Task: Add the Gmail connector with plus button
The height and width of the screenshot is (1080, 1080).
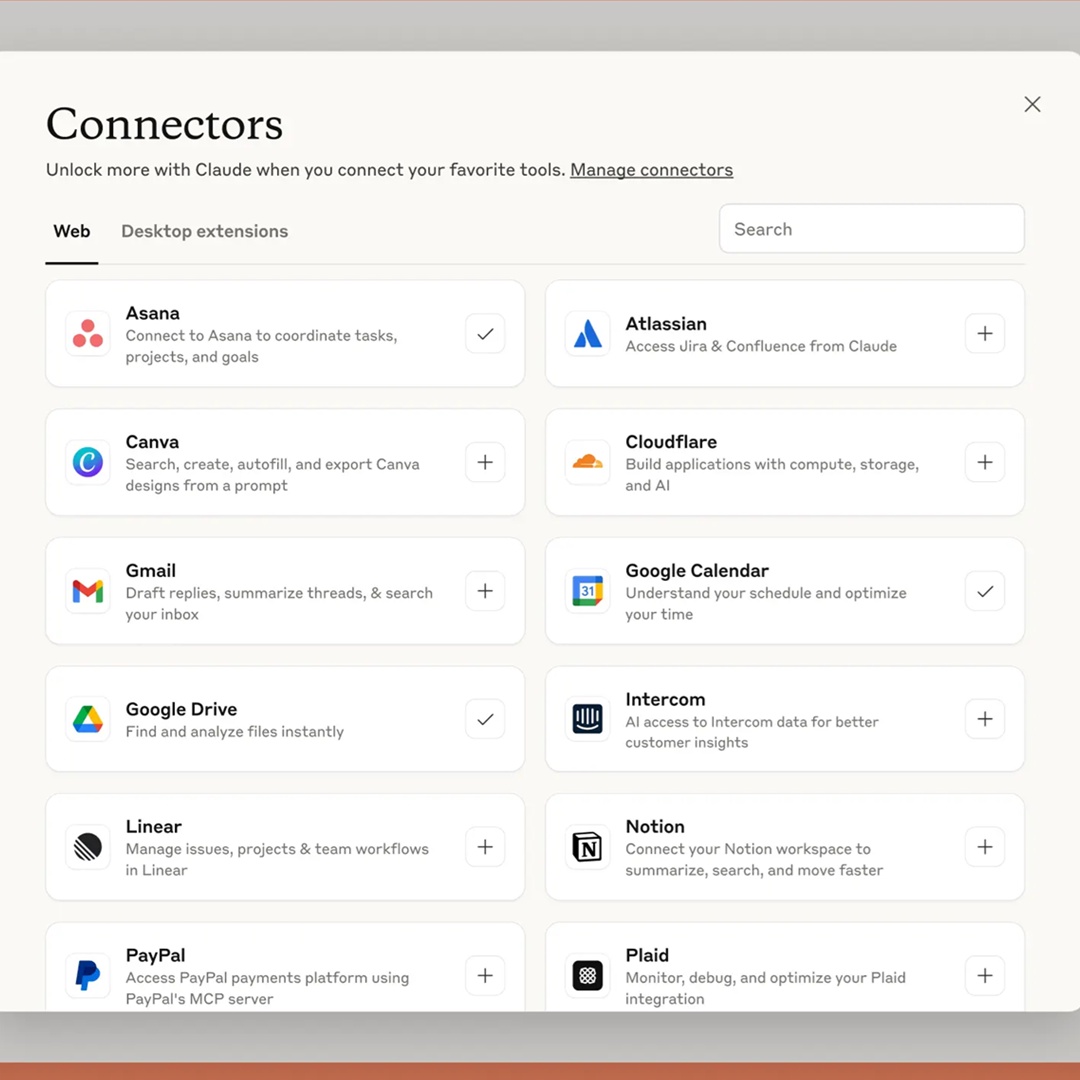Action: (x=485, y=591)
